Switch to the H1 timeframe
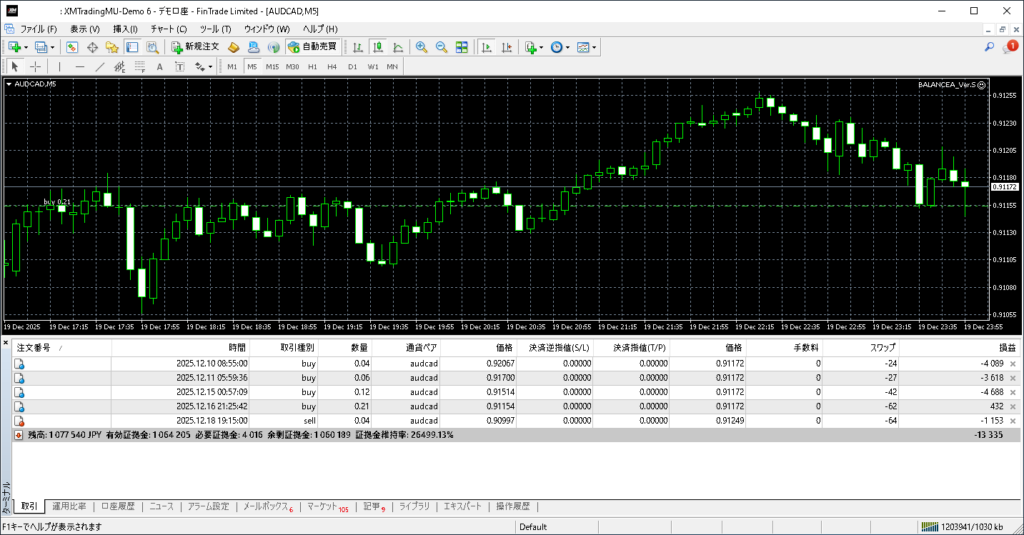The height and width of the screenshot is (535, 1024). point(312,67)
